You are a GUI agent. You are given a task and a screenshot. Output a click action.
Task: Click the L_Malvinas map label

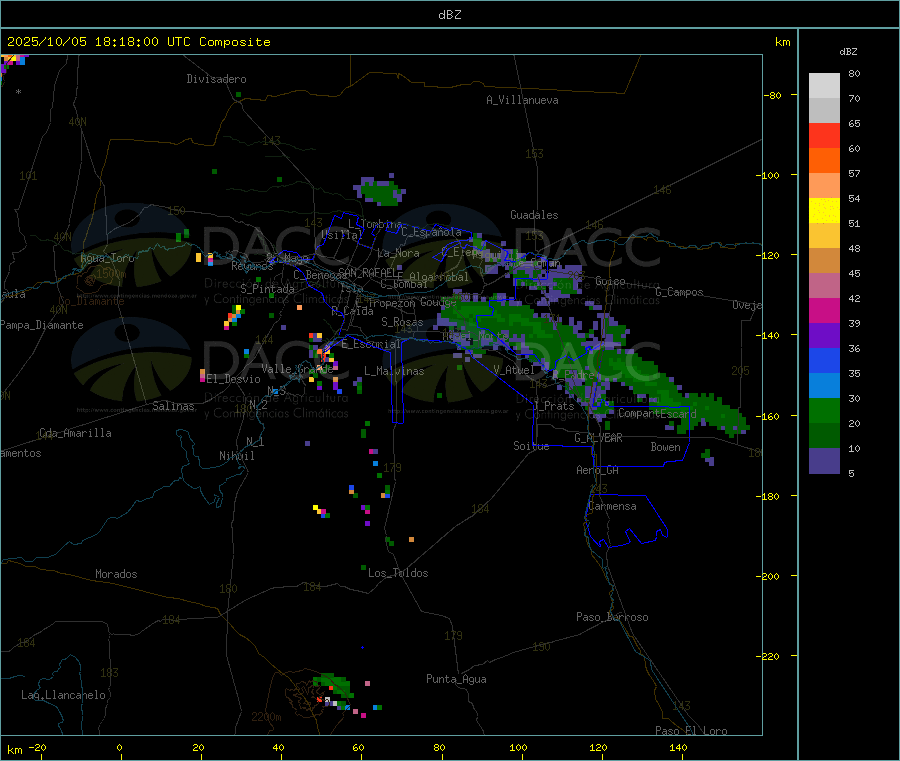[x=394, y=371]
